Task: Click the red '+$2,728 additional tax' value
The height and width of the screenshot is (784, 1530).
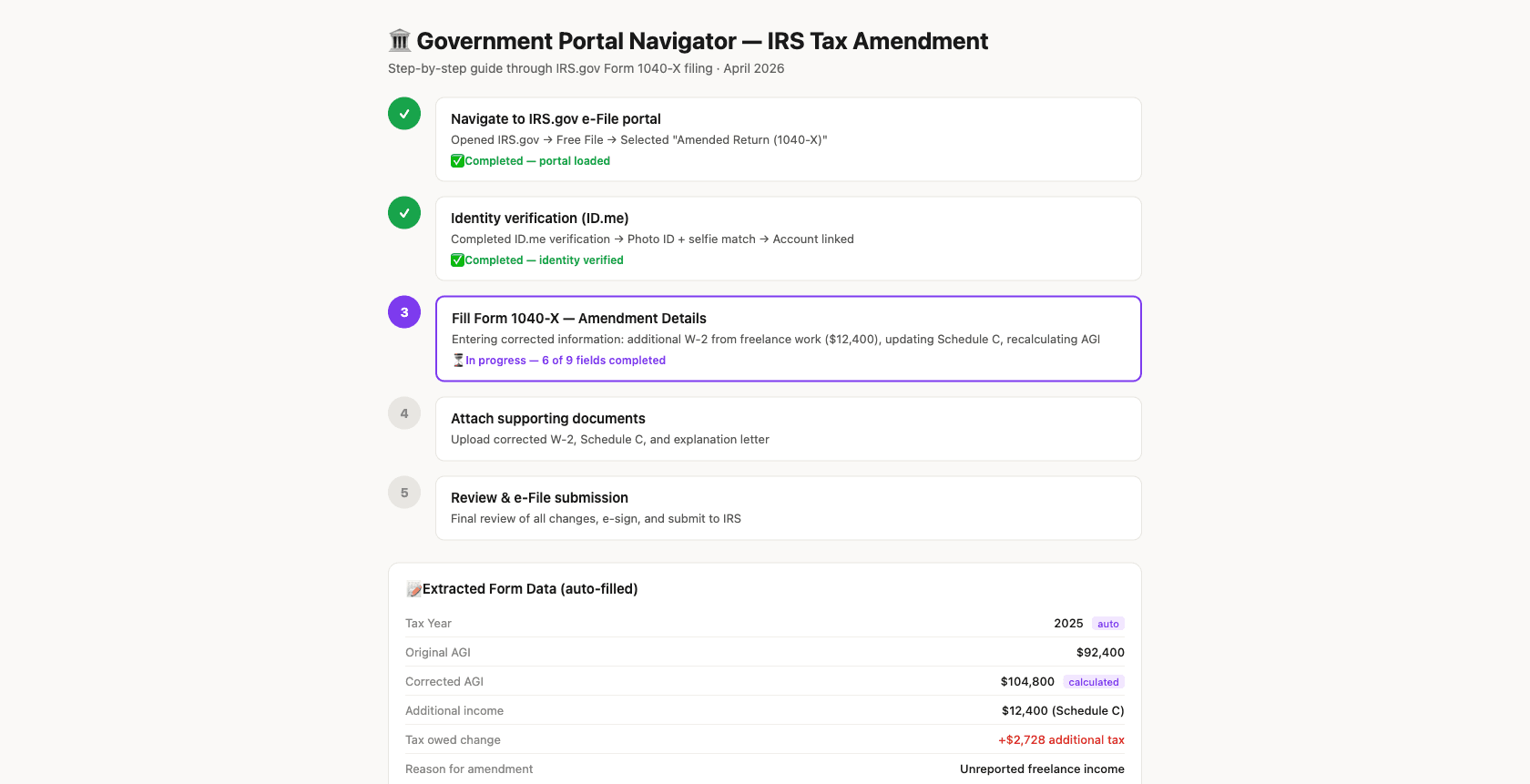Action: [x=1061, y=740]
